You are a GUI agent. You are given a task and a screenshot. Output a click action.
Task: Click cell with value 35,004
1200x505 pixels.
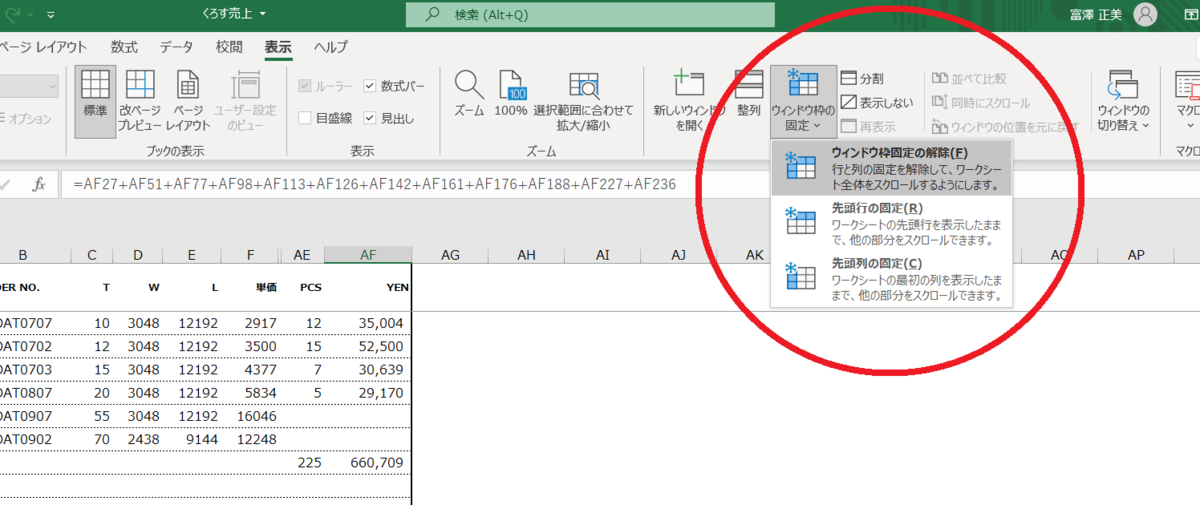367,323
